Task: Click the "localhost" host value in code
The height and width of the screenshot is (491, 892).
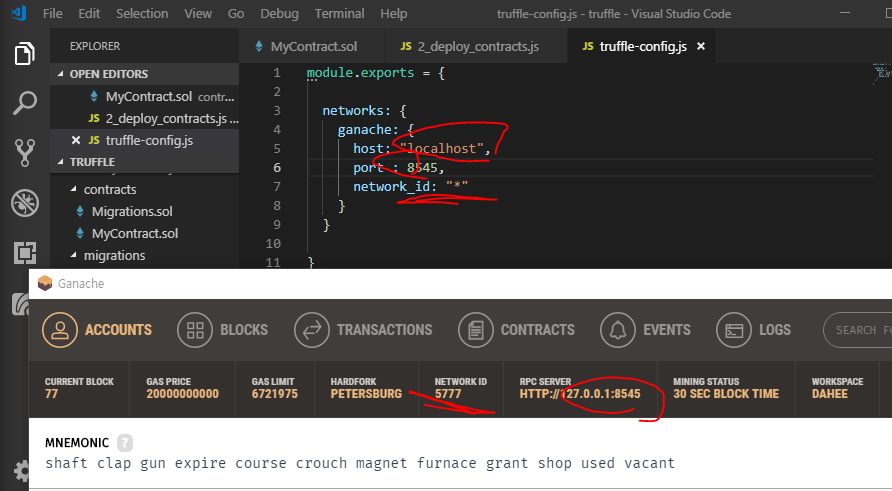Action: coord(441,148)
